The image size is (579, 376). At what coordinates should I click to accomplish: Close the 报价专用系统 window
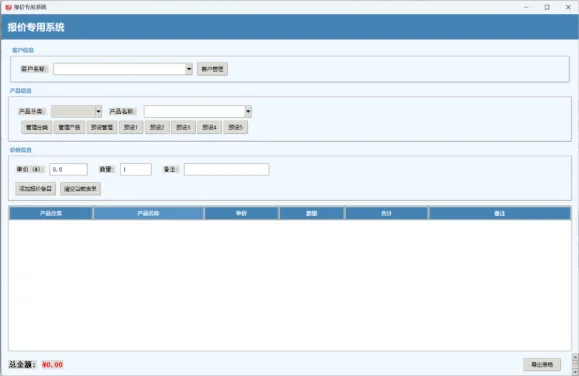pyautogui.click(x=568, y=7)
